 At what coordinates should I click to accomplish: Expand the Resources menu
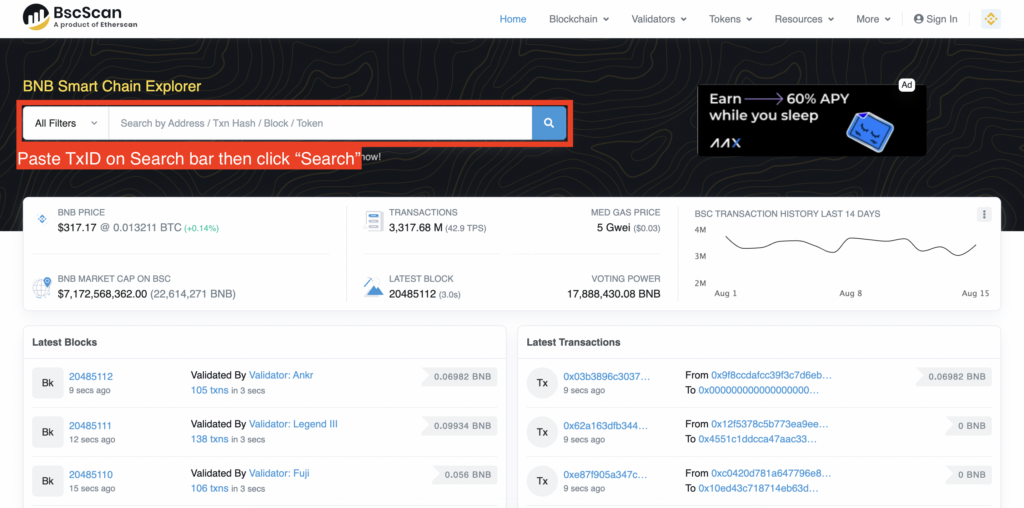click(805, 19)
